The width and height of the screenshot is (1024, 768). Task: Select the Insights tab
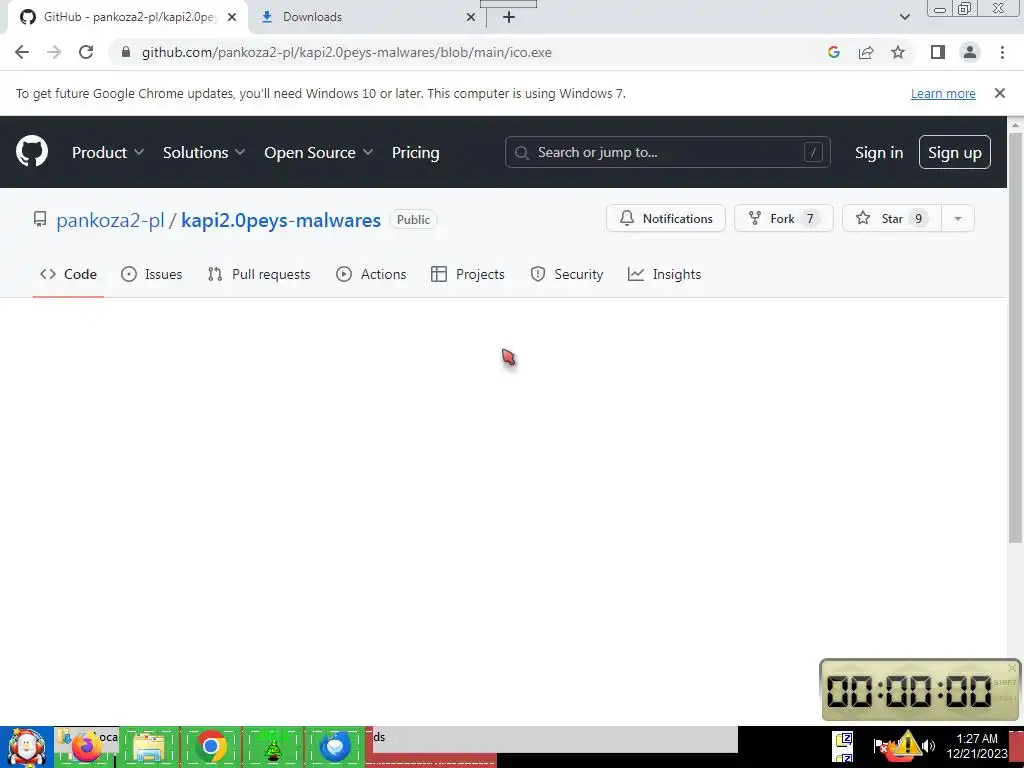click(664, 274)
